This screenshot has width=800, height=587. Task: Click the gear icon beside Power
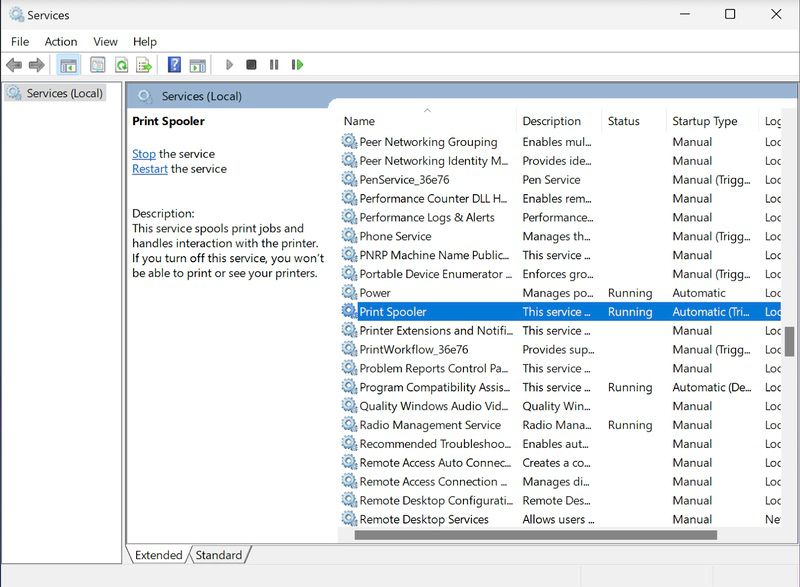(x=349, y=292)
